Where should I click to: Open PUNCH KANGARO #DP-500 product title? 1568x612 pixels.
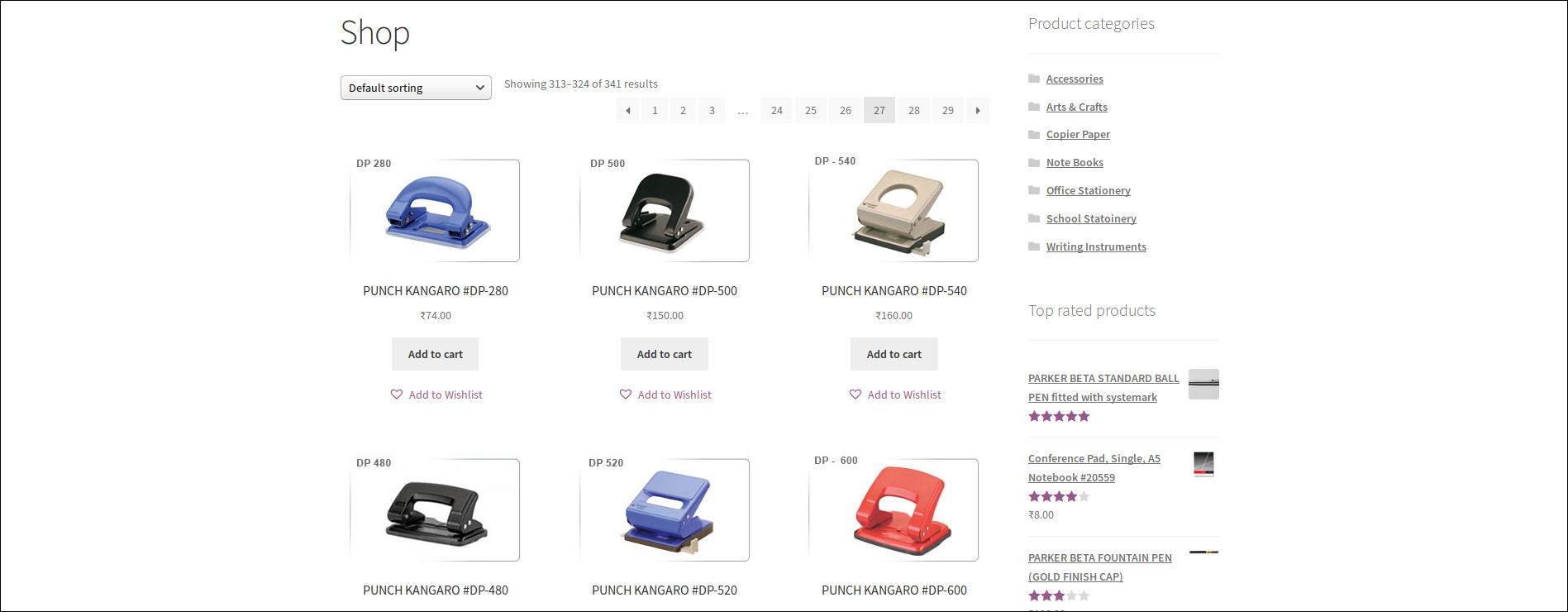click(x=665, y=291)
